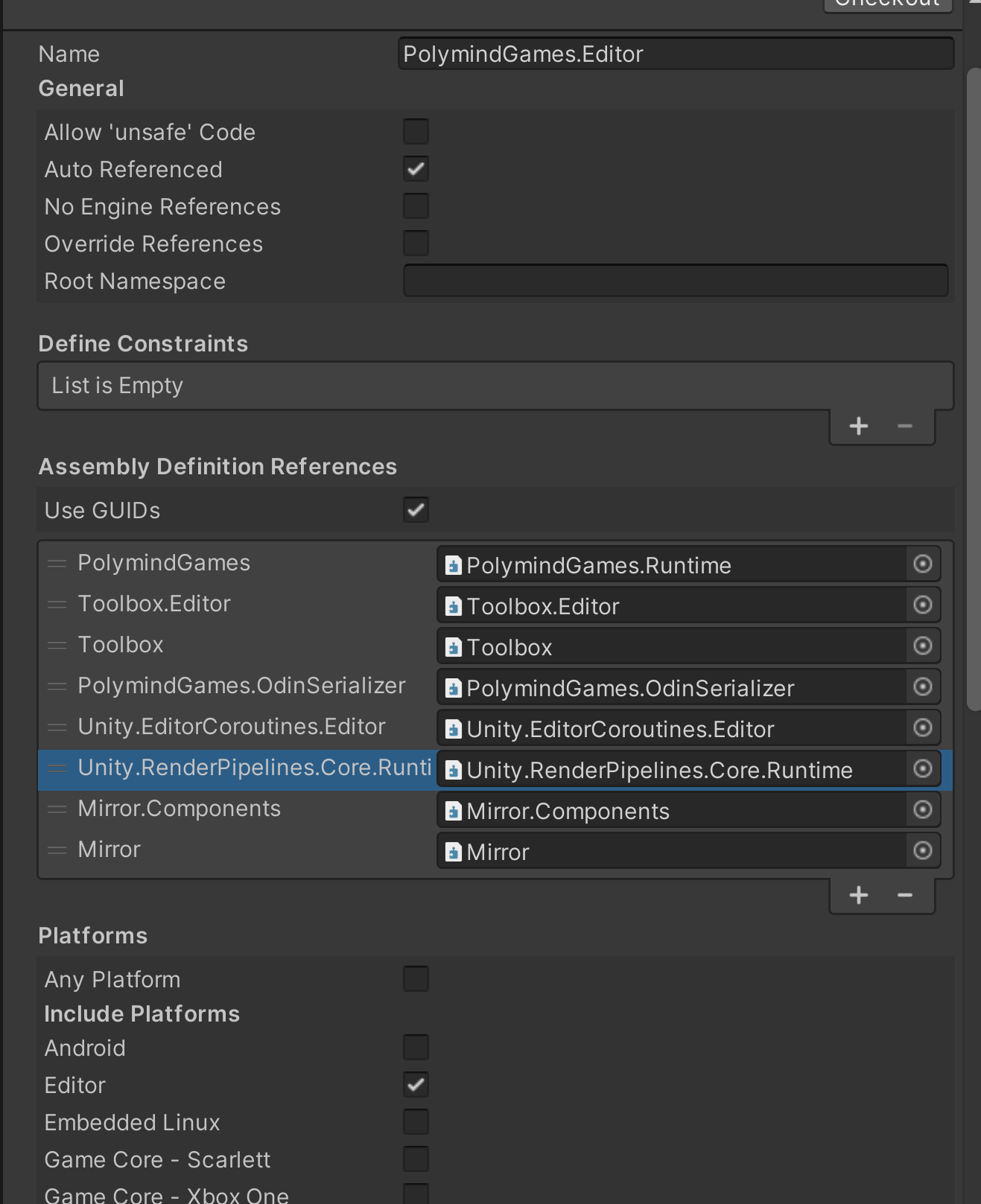
Task: Select the PolymindGames.OdinSerializer reference field
Action: [670, 688]
